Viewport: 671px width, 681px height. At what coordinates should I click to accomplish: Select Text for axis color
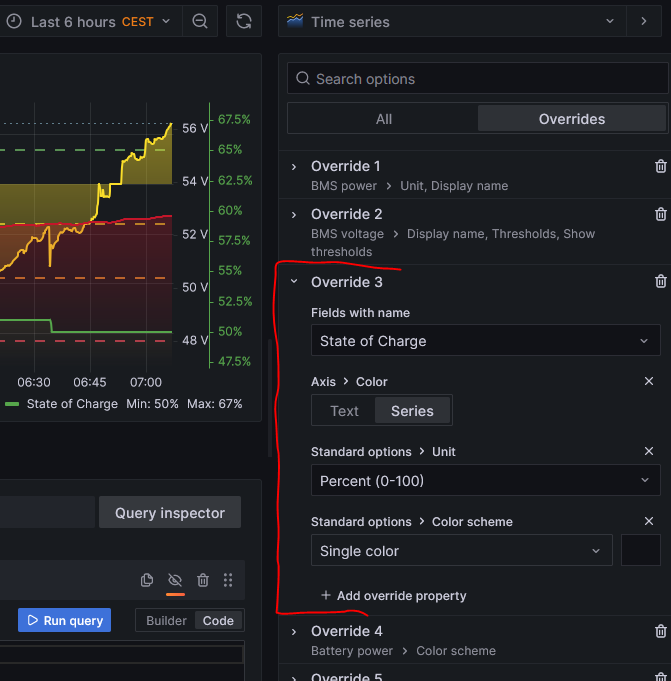coord(344,411)
